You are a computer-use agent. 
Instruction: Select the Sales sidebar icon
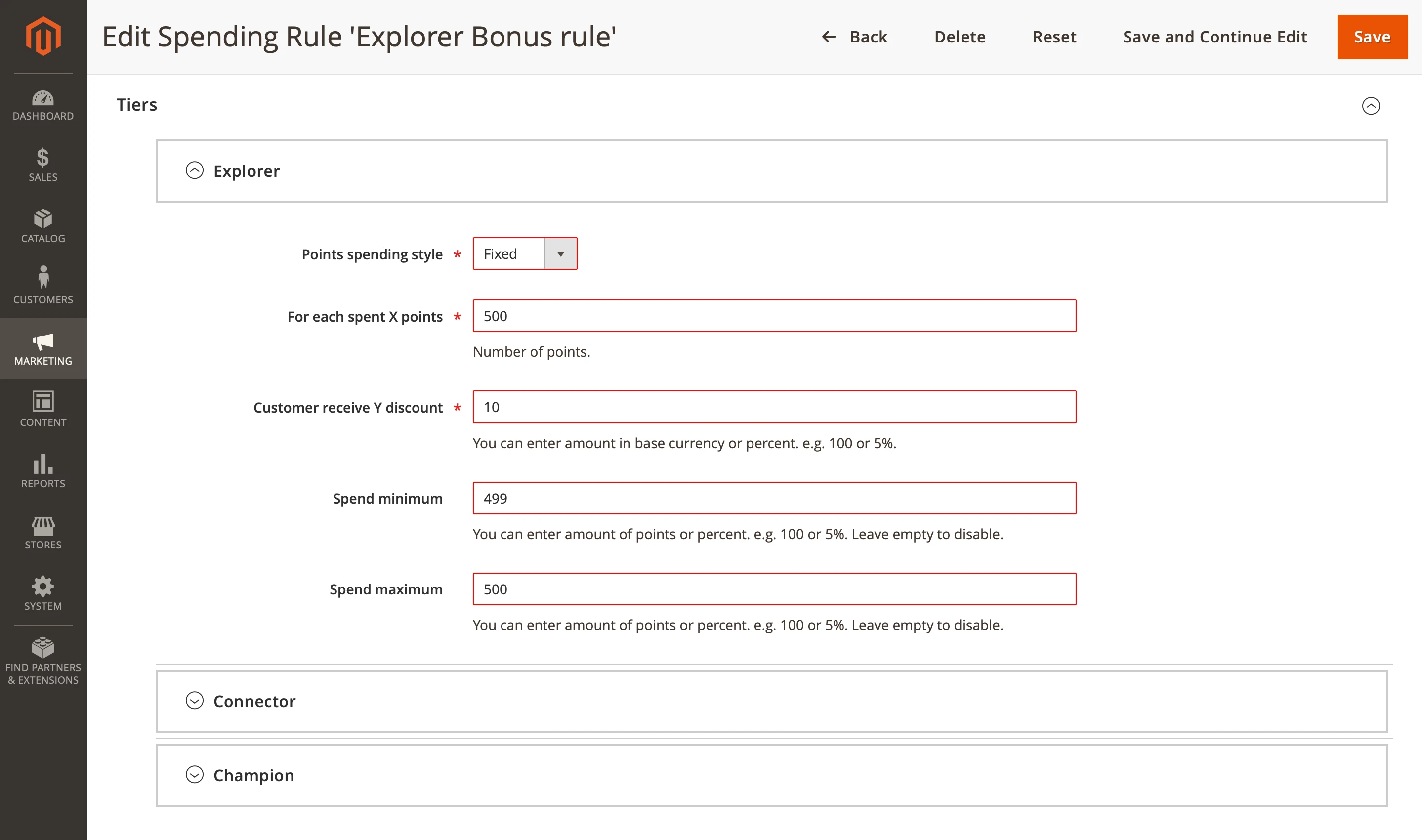click(43, 165)
